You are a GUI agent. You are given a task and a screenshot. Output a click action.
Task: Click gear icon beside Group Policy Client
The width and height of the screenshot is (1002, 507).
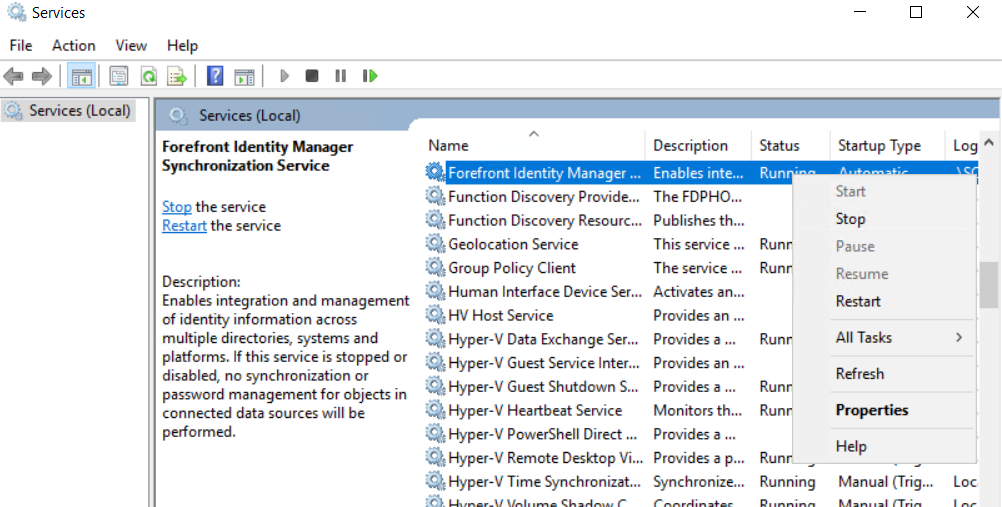435,267
